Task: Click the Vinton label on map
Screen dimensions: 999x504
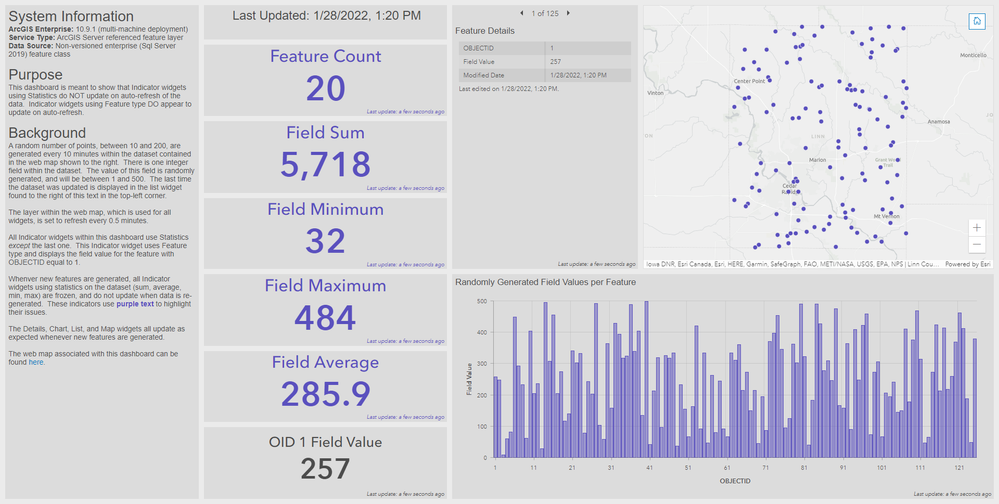Action: pos(655,93)
